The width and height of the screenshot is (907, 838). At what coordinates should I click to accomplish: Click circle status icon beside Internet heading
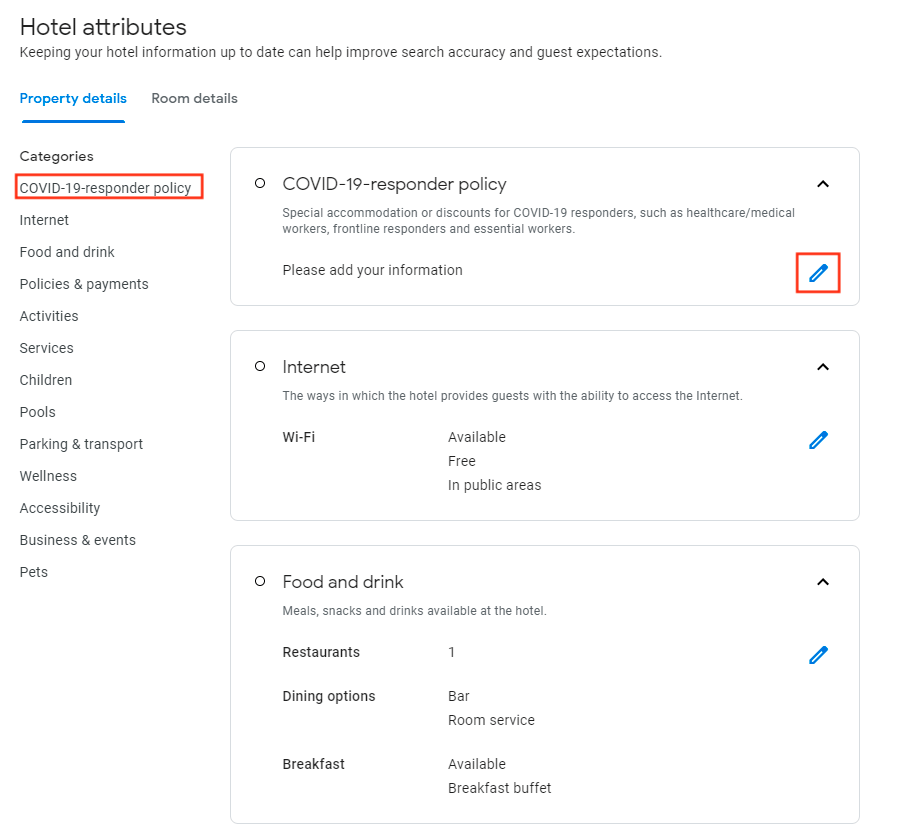tap(260, 366)
